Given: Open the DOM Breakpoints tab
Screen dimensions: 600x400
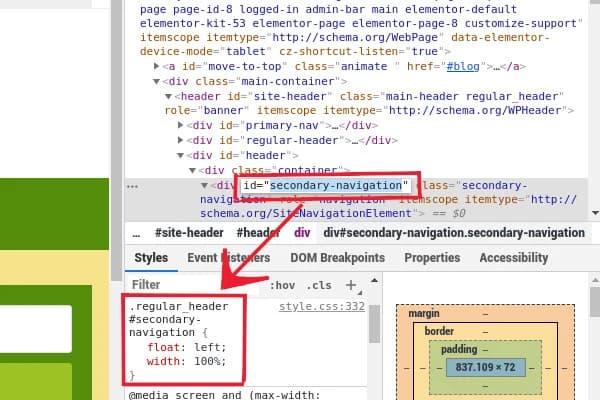Looking at the screenshot, I should click(x=338, y=258).
